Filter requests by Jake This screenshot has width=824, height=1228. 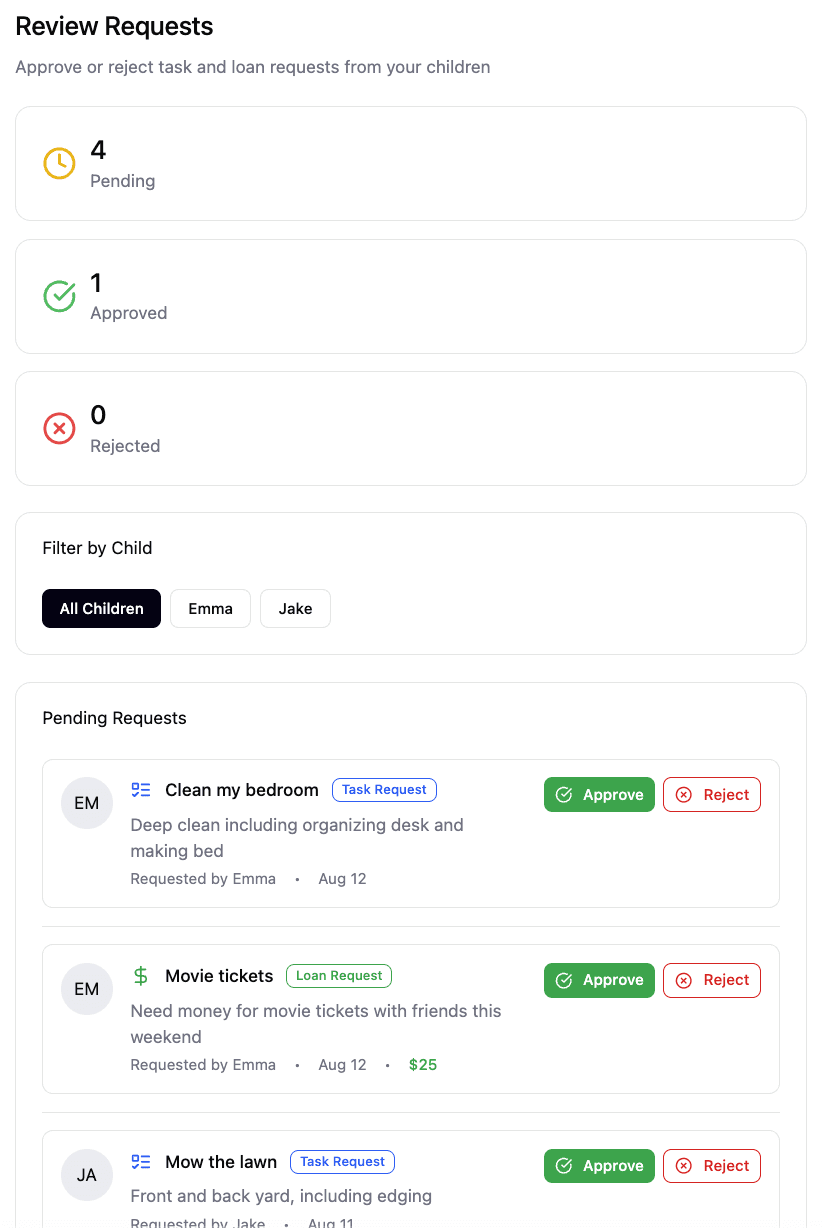pos(295,608)
